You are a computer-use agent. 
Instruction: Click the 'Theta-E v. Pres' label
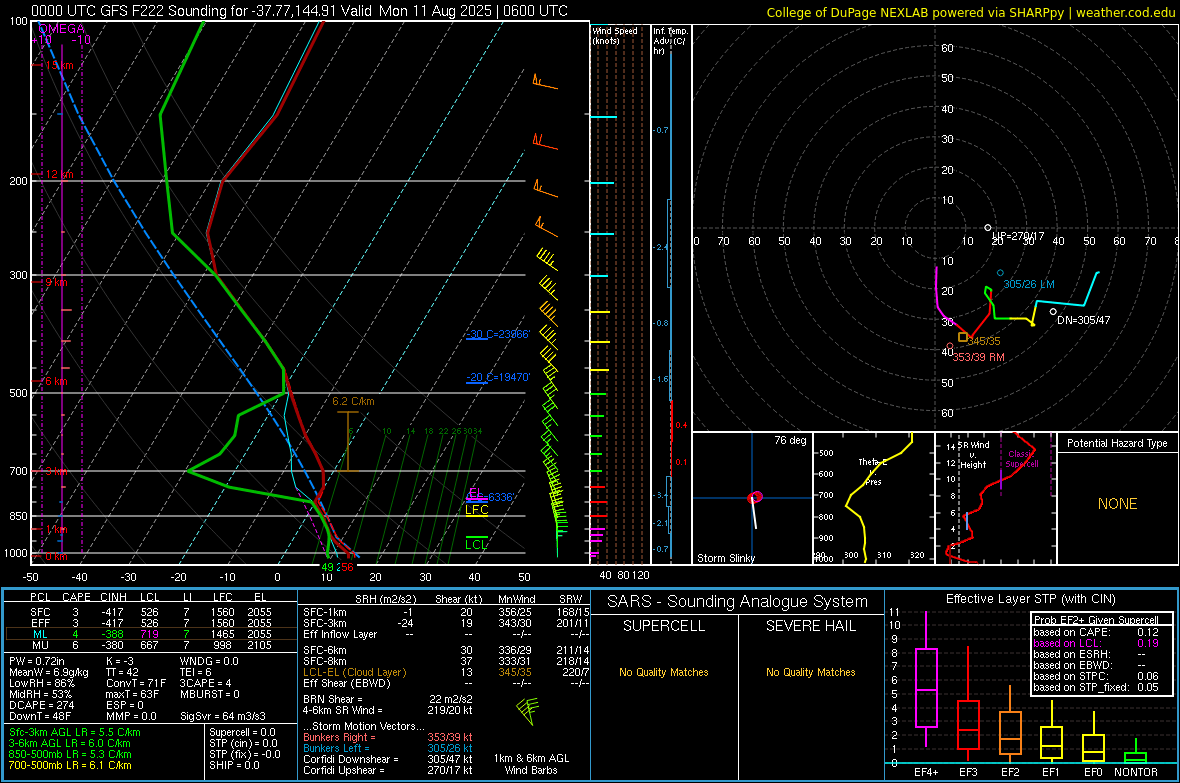pos(872,471)
